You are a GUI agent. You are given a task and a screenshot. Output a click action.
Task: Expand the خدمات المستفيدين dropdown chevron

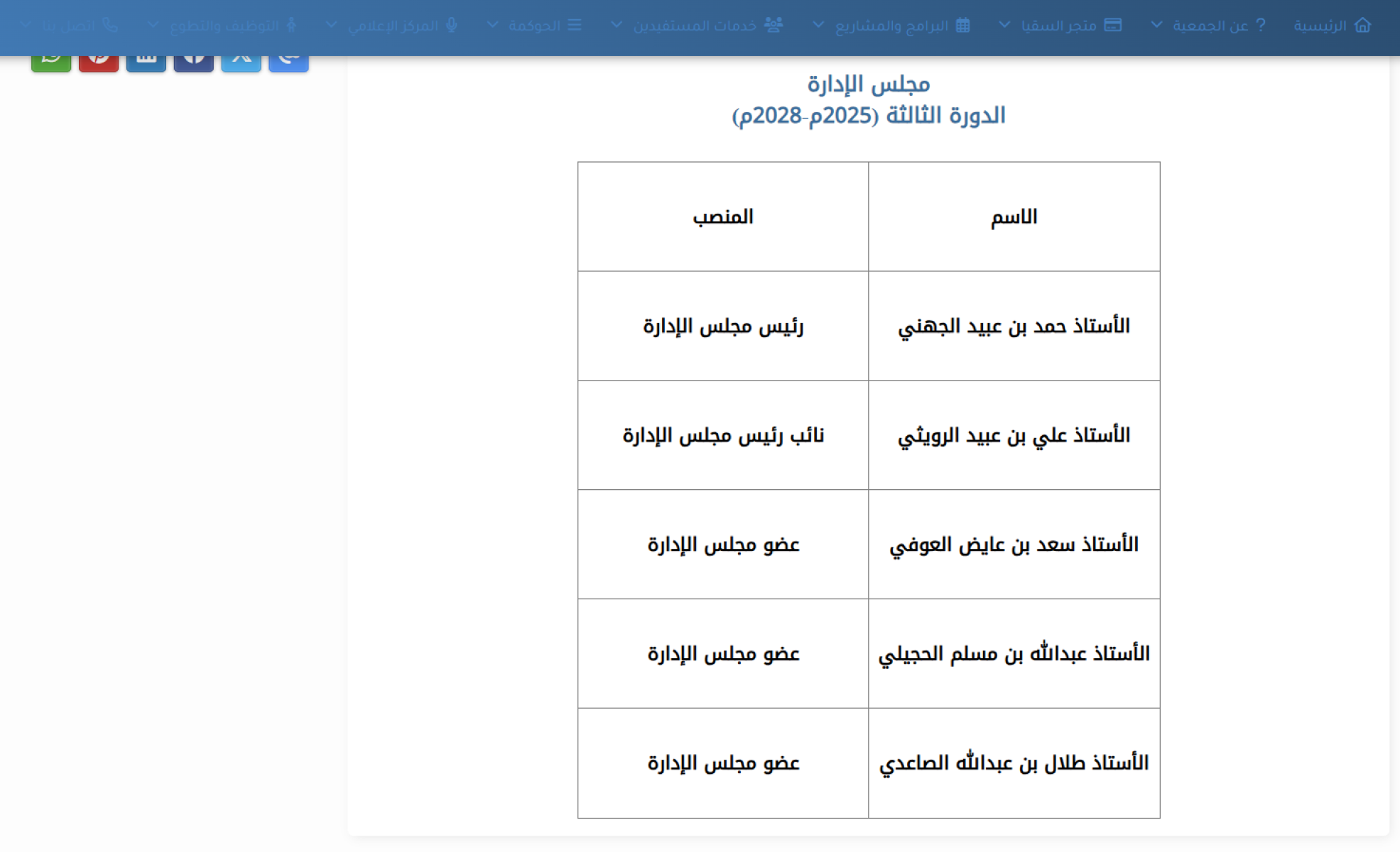(x=617, y=26)
